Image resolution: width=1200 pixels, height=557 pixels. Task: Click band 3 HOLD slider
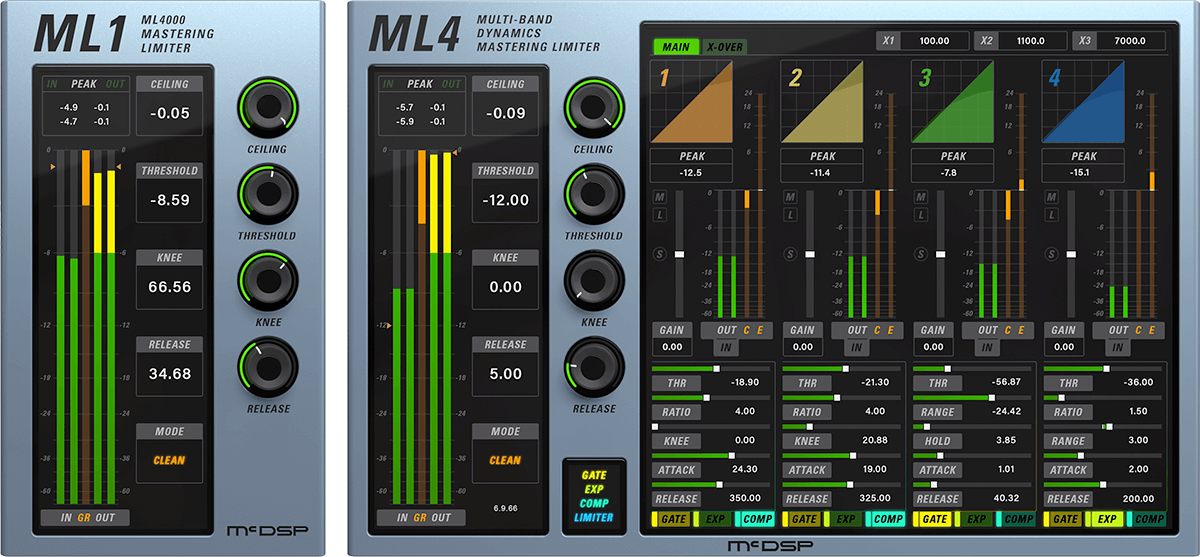pos(973,426)
